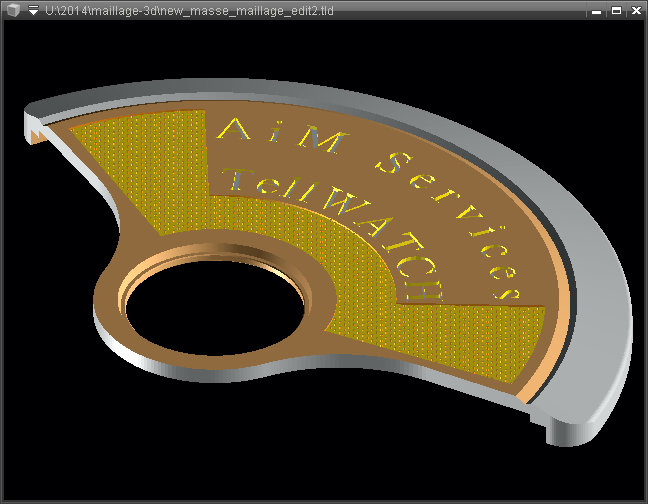Minimize the new_masse_maillage_edit2.tld window
Viewport: 648px width, 504px height.
click(x=596, y=11)
